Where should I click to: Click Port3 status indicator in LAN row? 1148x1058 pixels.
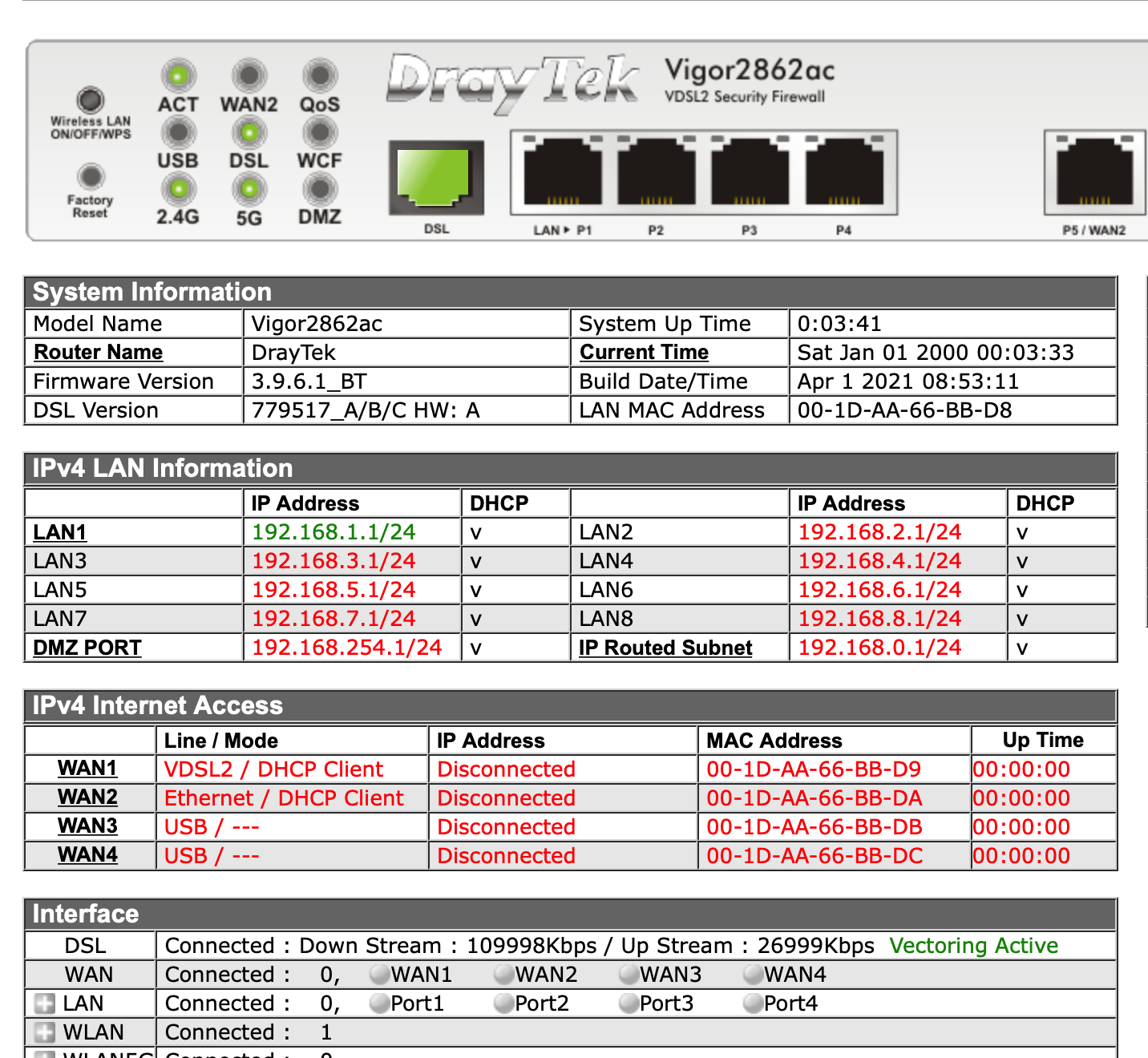pos(629,1003)
